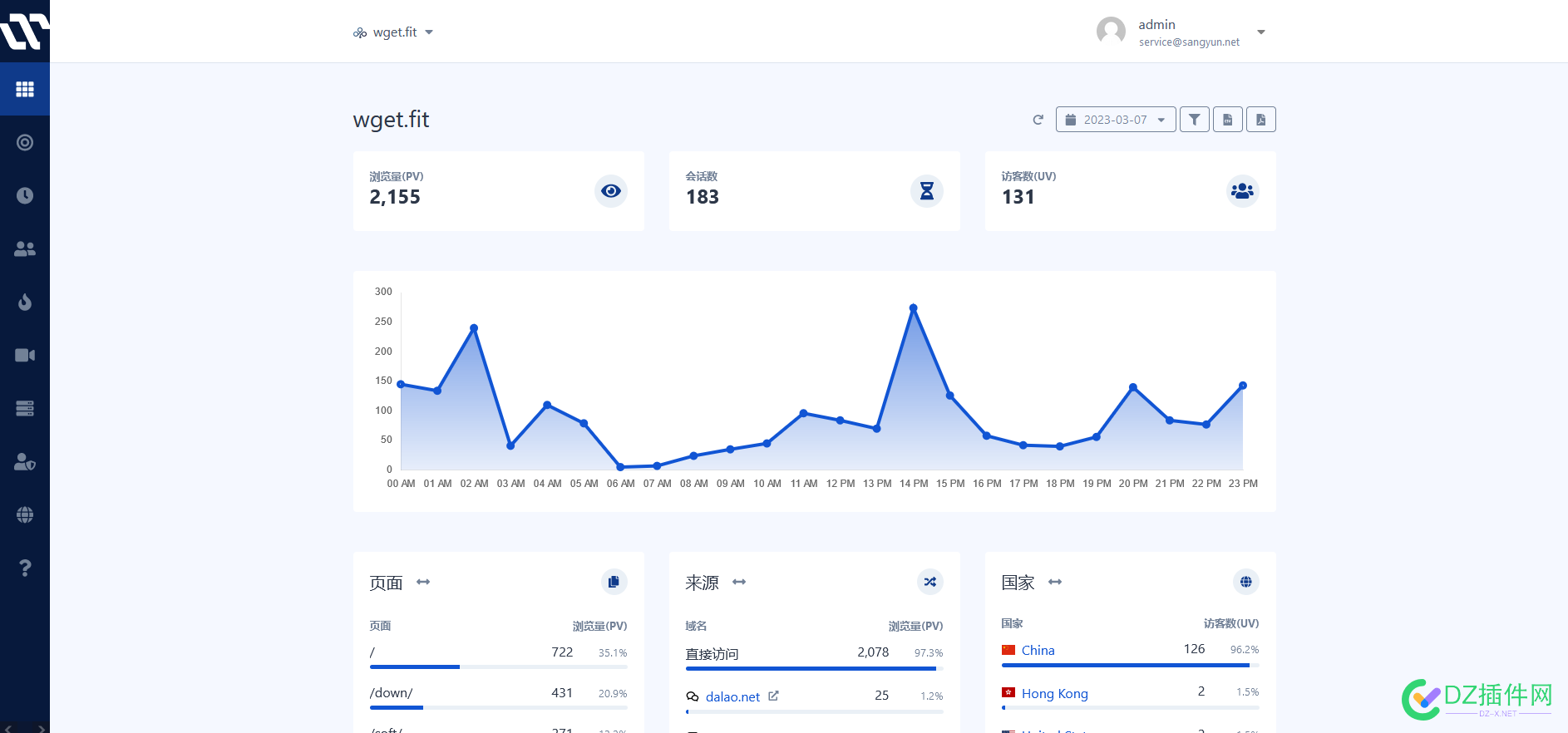This screenshot has height=733, width=1568.
Task: Click the China 96.2% progress bar
Action: (1130, 665)
